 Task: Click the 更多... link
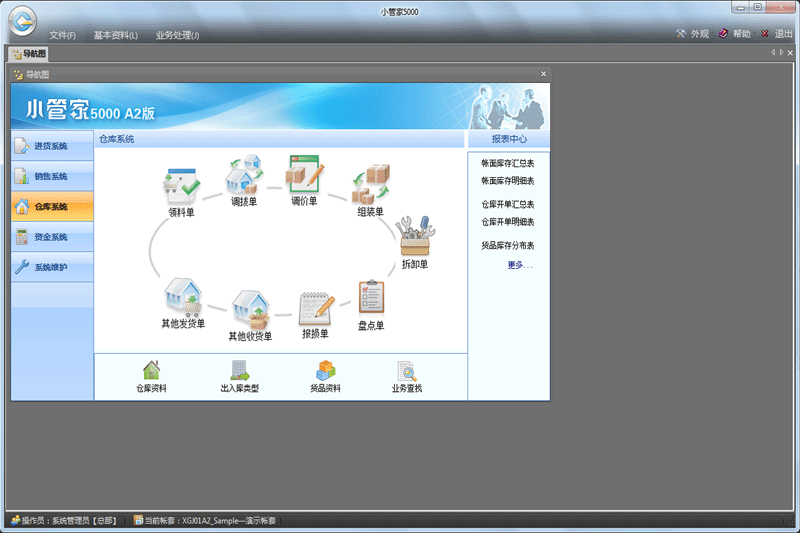520,265
